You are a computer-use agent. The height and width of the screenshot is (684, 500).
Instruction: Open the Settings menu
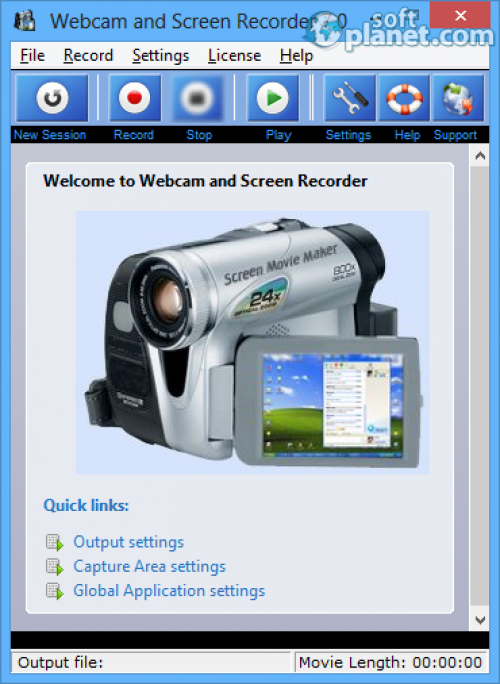coord(161,56)
